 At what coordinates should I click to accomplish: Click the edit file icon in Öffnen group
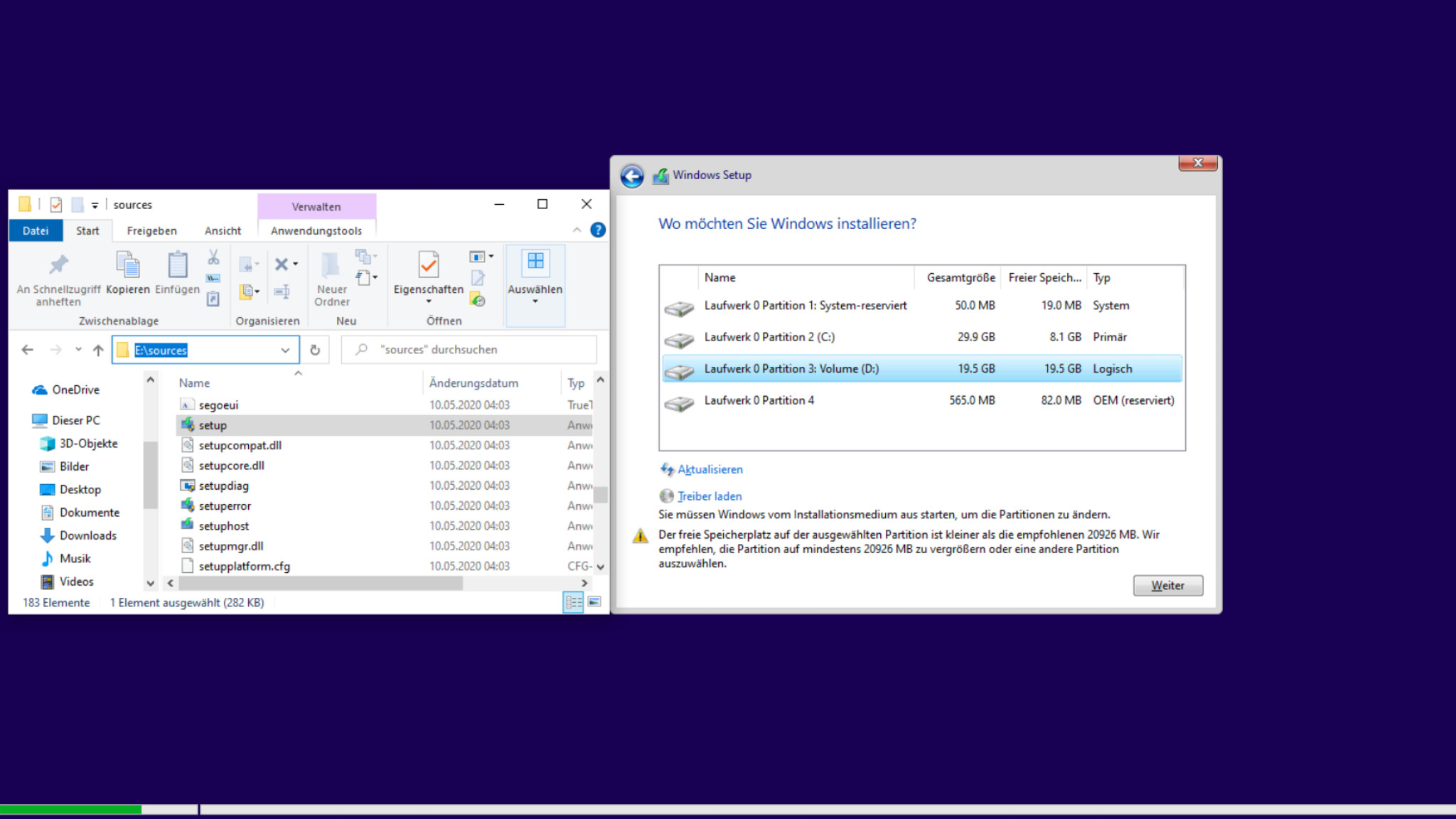tap(478, 278)
